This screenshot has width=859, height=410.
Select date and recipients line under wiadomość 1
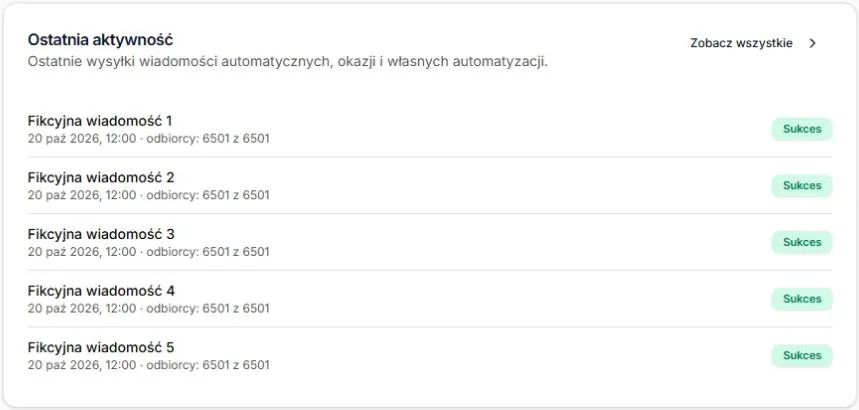coord(148,139)
